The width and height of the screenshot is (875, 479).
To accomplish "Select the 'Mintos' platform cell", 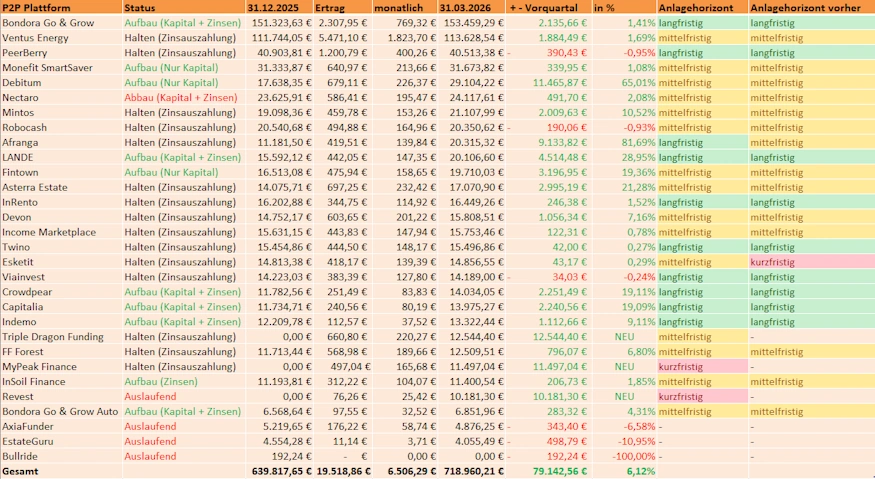I will point(61,113).
